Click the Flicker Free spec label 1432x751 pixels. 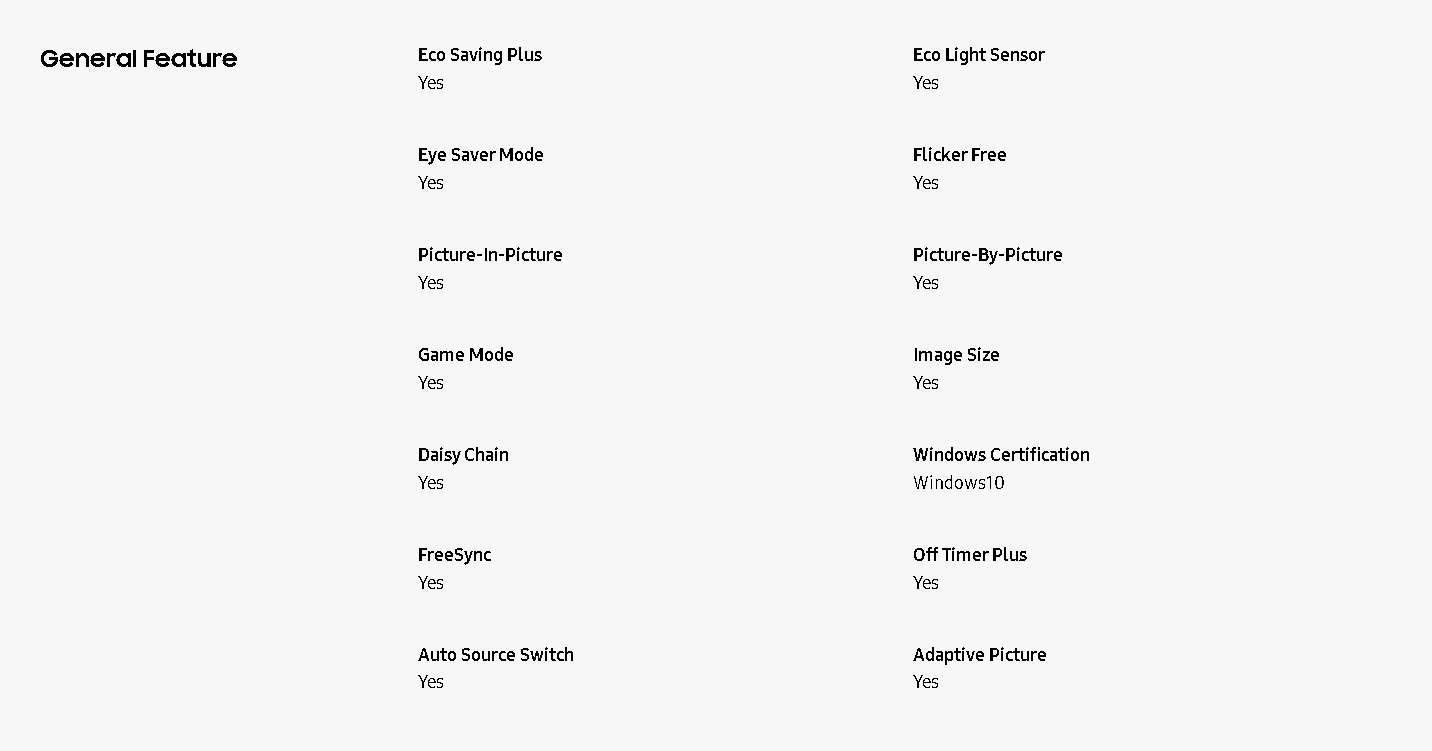click(959, 155)
